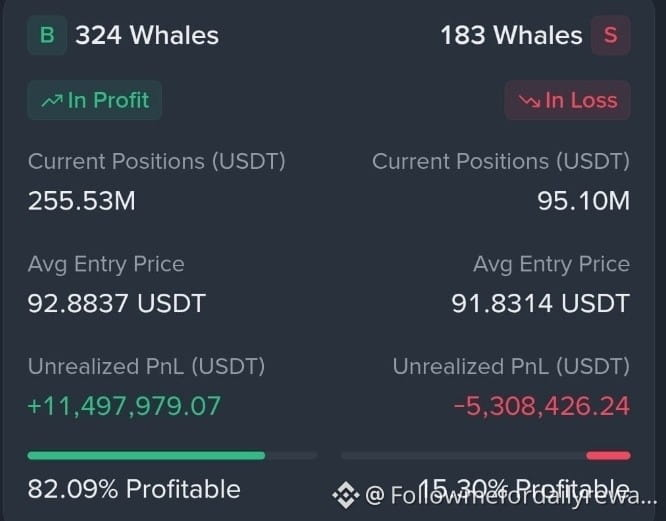Click the -5,308,426.24 unrealized PnL
The image size is (666, 521).
pos(542,406)
